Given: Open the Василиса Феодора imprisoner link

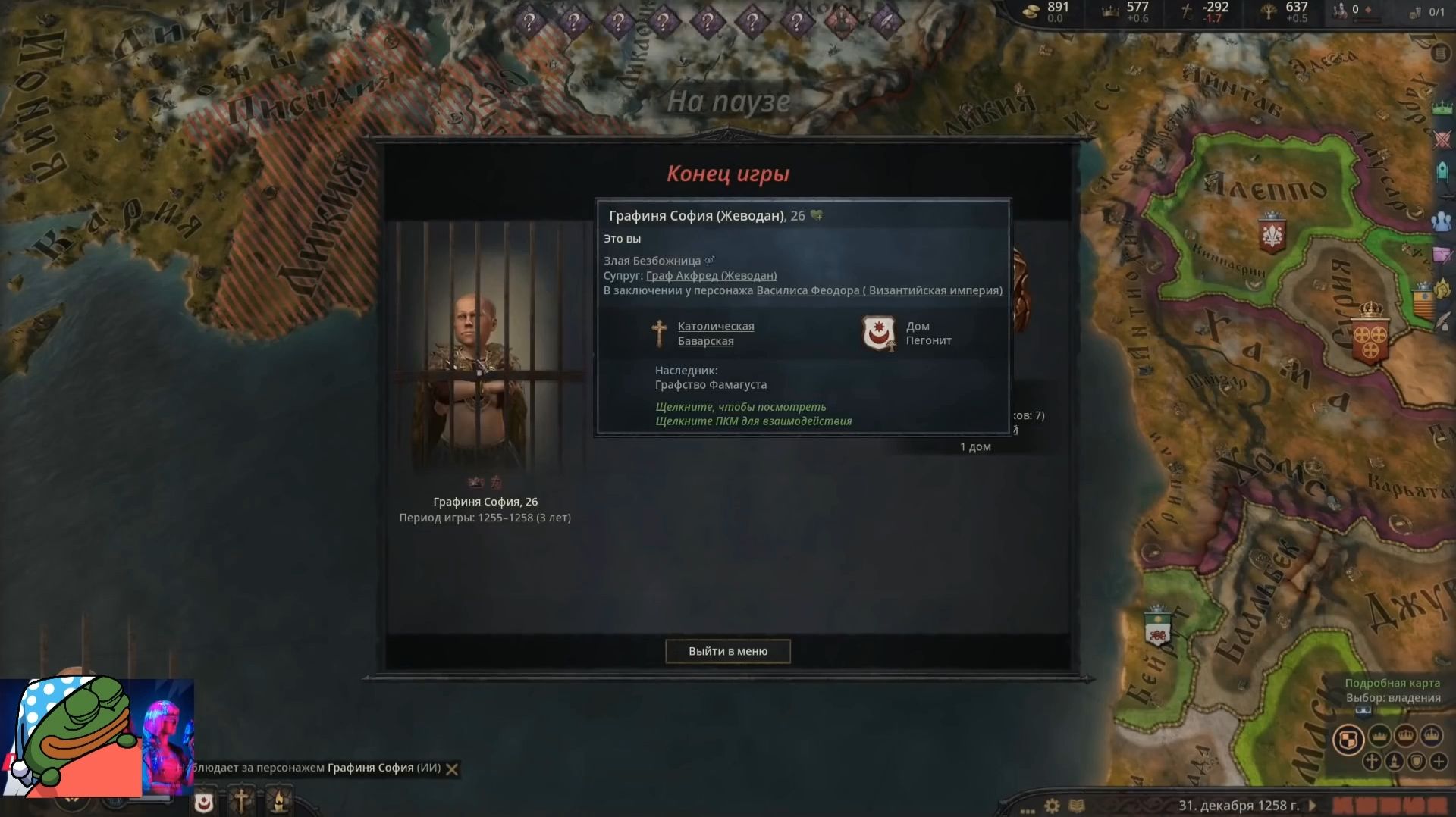Looking at the screenshot, I should [880, 290].
